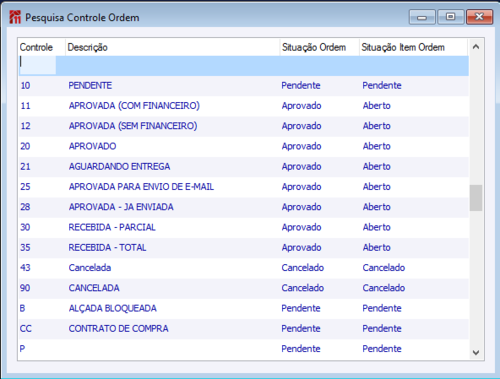Screen dimensions: 500x379
Task: Select controle code B
Action: point(22,308)
